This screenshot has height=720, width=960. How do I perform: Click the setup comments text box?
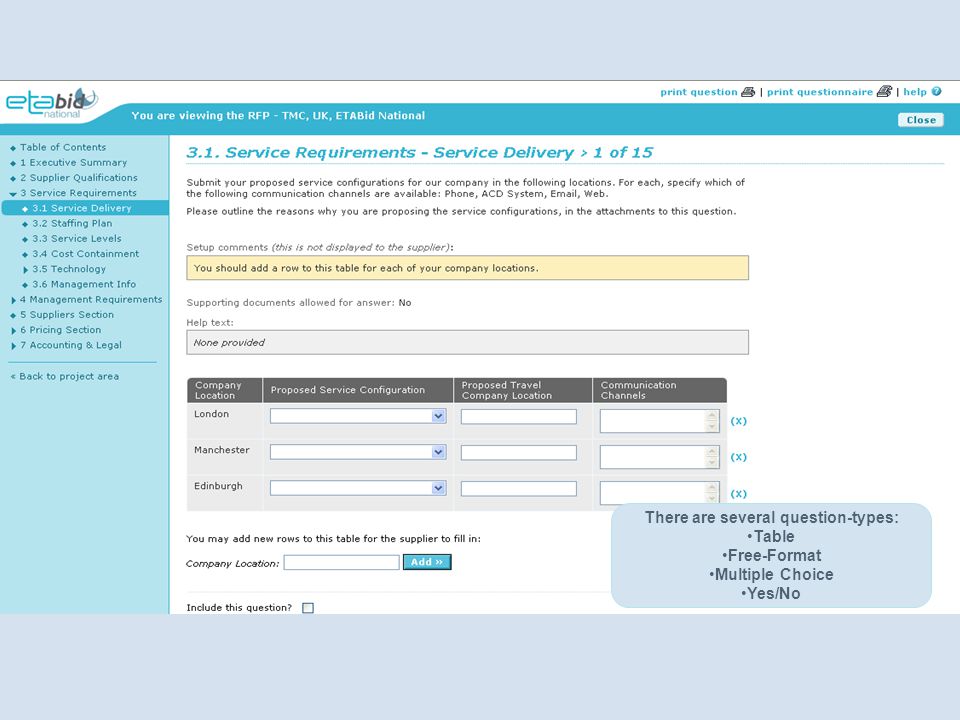467,268
